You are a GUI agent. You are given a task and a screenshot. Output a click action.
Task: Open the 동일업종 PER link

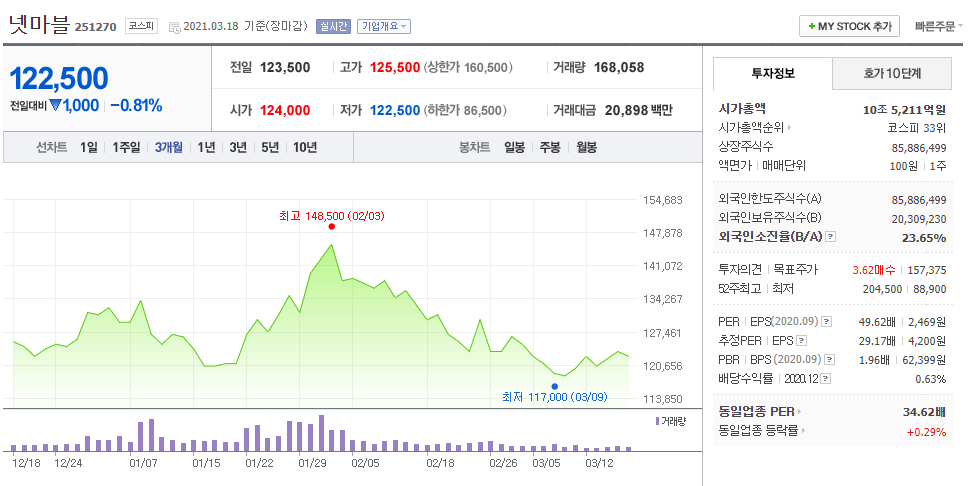pyautogui.click(x=756, y=411)
